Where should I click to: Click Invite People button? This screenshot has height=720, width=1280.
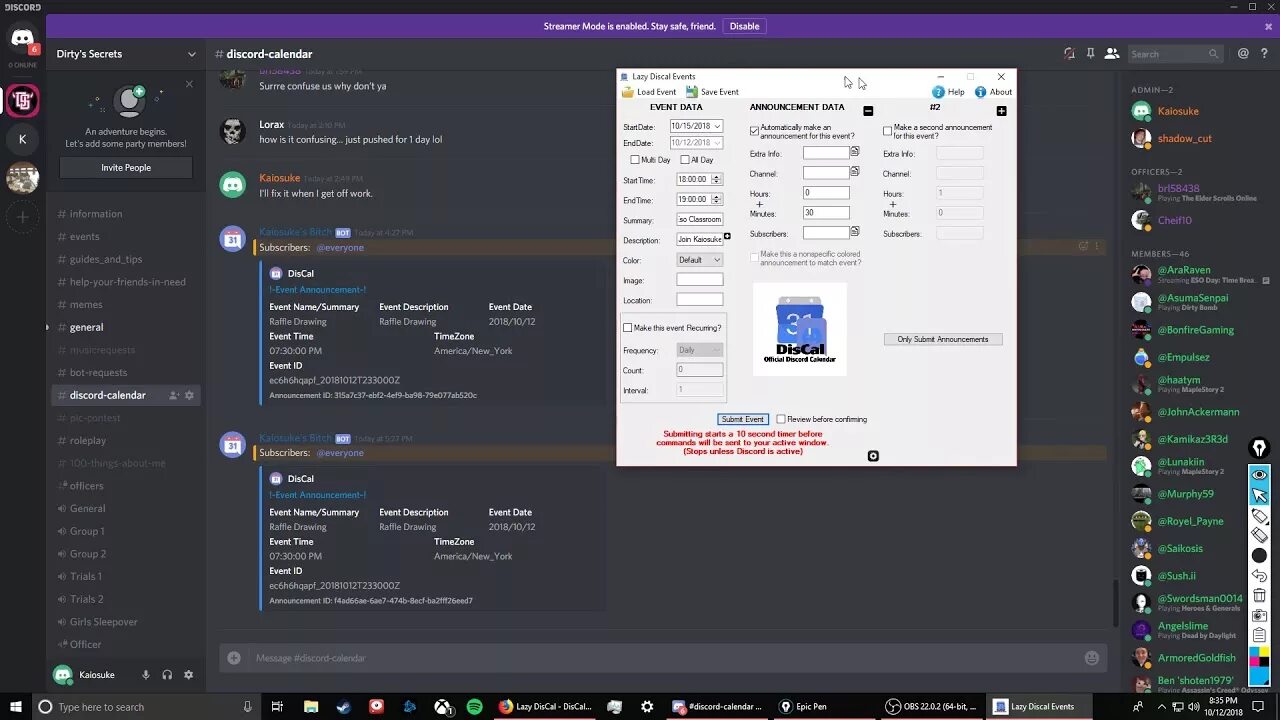tap(126, 168)
